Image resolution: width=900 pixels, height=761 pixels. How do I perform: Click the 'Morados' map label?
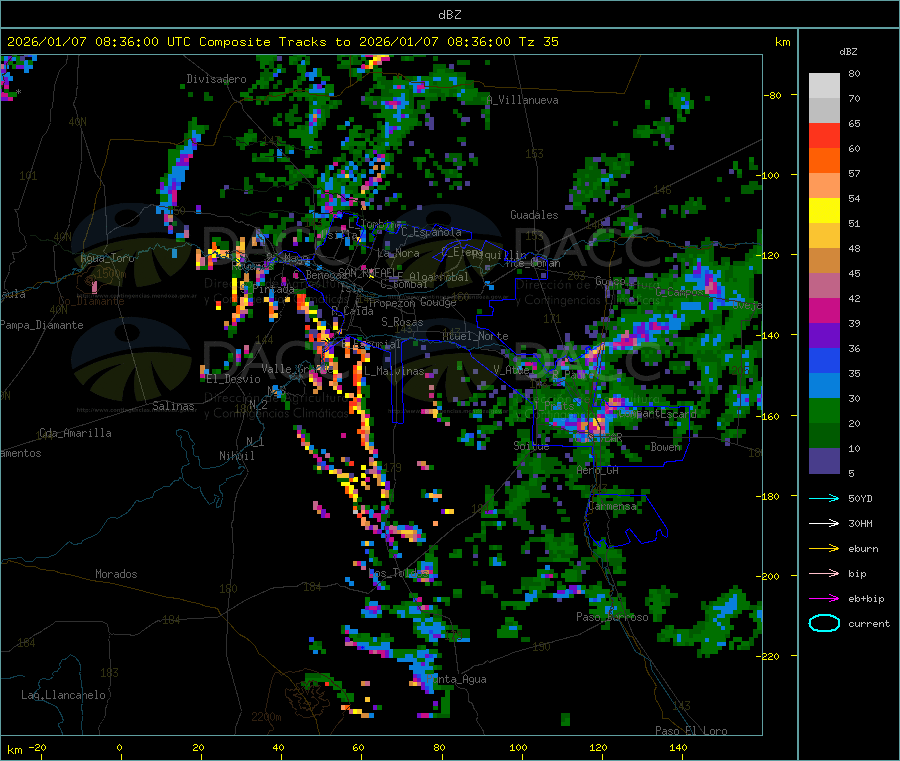point(117,574)
